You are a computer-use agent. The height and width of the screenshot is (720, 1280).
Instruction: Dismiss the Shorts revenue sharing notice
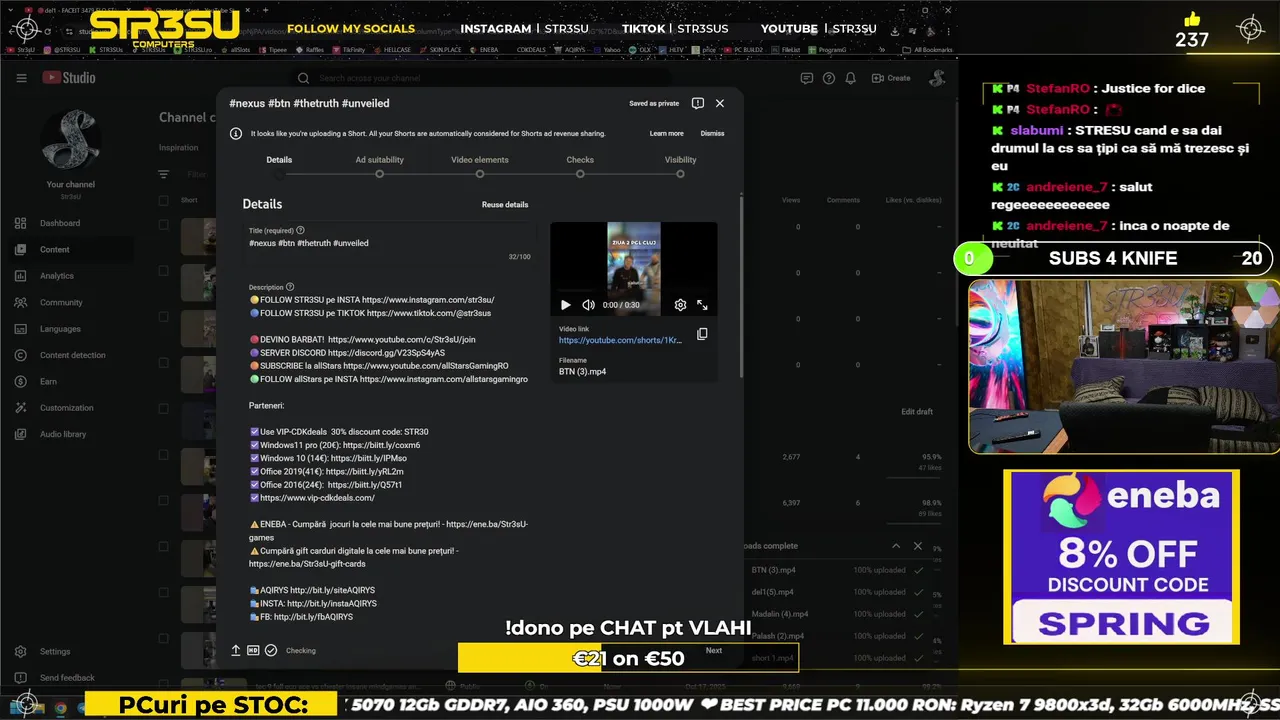pos(712,133)
